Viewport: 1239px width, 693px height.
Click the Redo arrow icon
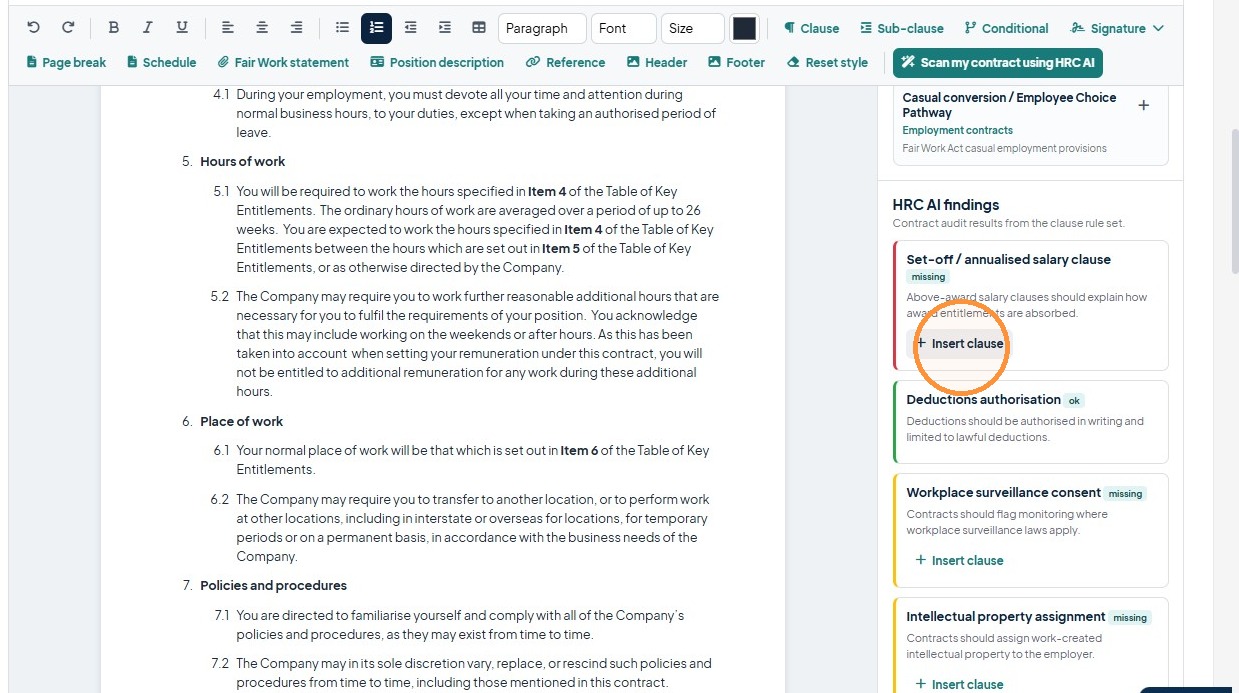[68, 28]
